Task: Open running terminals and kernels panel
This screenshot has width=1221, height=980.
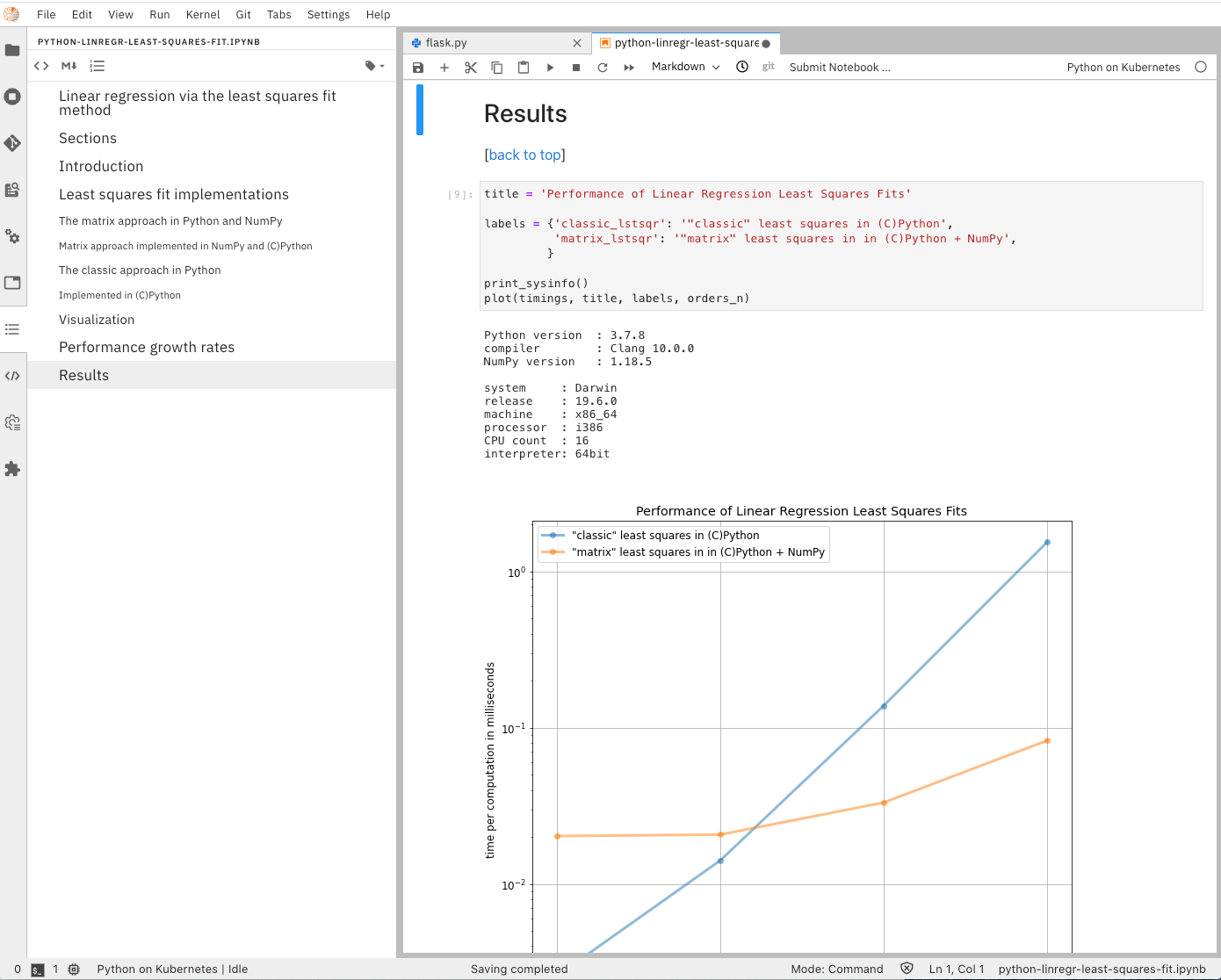Action: point(12,97)
